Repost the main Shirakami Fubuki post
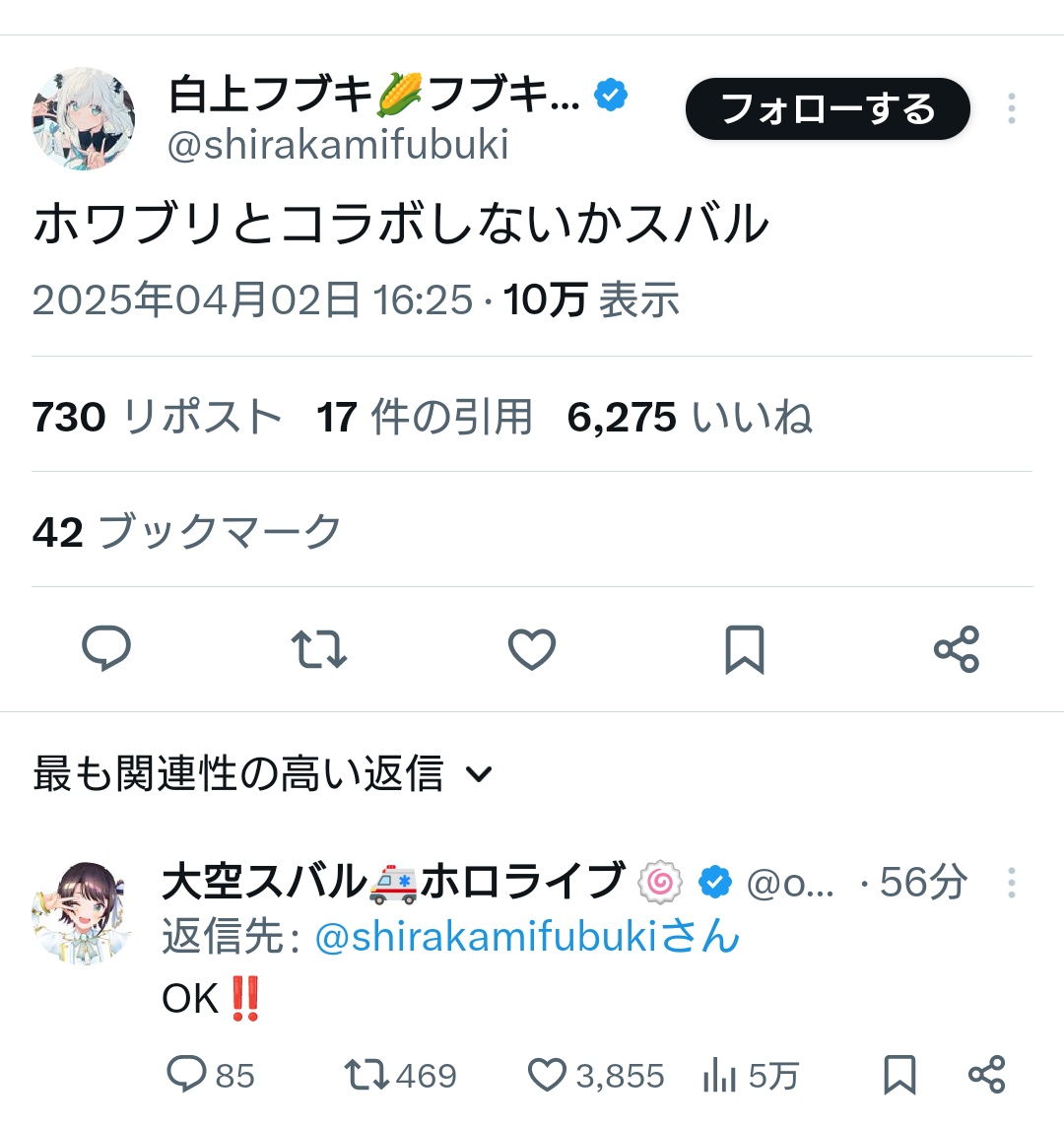Viewport: 1064px width, 1126px height. coord(319,649)
